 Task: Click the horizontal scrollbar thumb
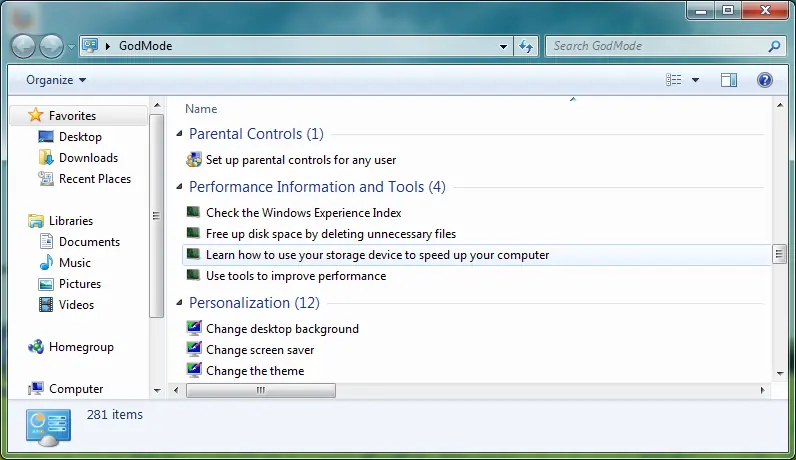click(x=260, y=390)
